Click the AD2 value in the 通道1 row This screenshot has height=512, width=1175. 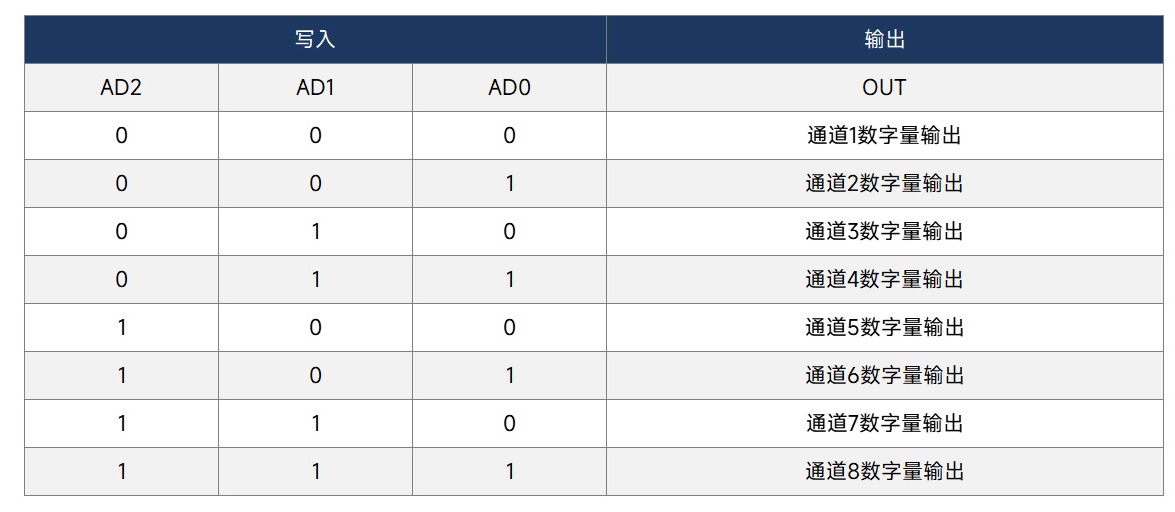click(121, 136)
